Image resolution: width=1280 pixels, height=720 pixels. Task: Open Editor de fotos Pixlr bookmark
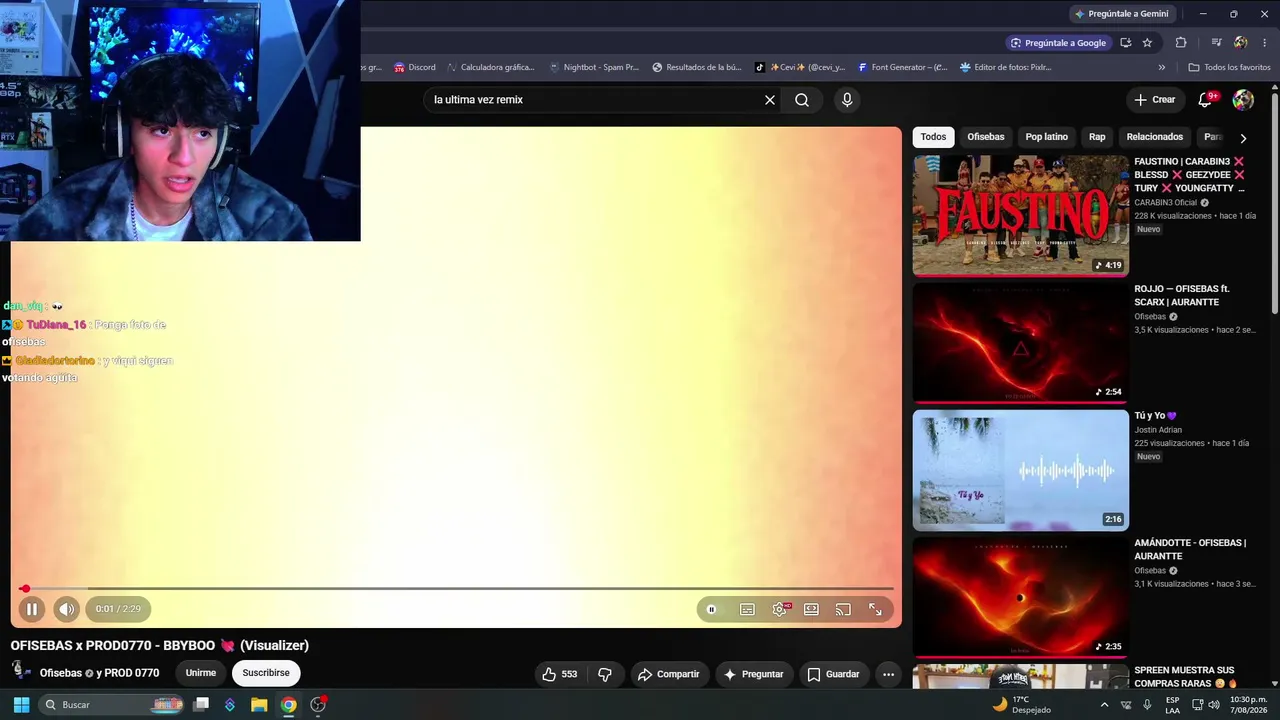1005,68
